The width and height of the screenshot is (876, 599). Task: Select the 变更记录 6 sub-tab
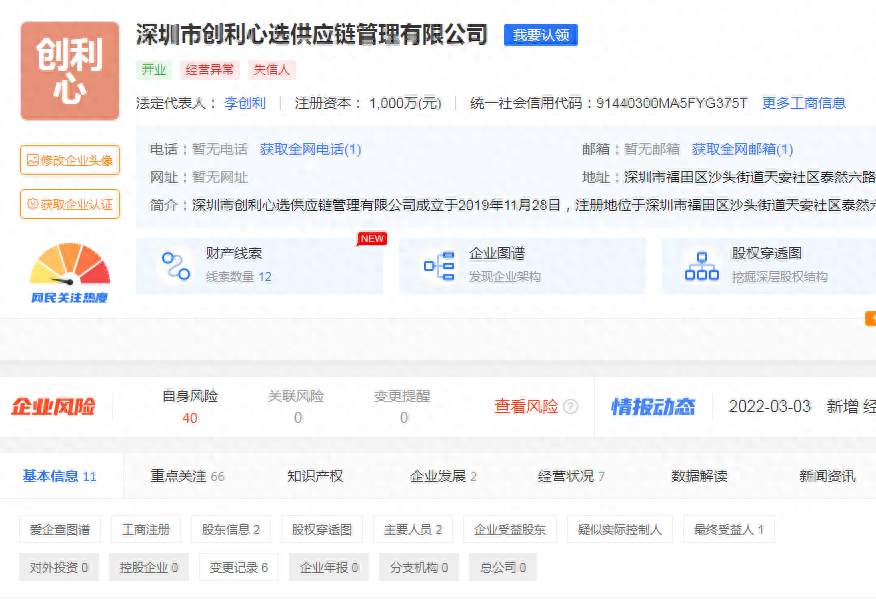[239, 567]
